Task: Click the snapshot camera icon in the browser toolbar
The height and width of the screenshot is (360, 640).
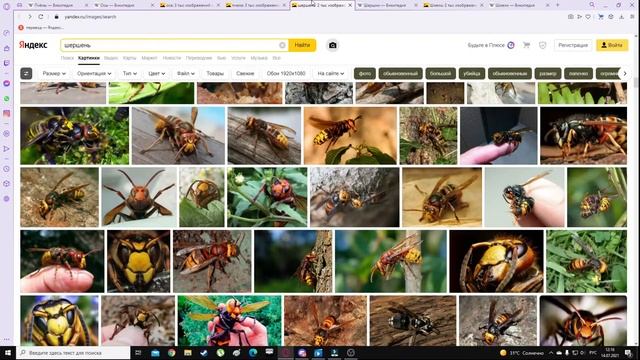Action: click(x=571, y=17)
